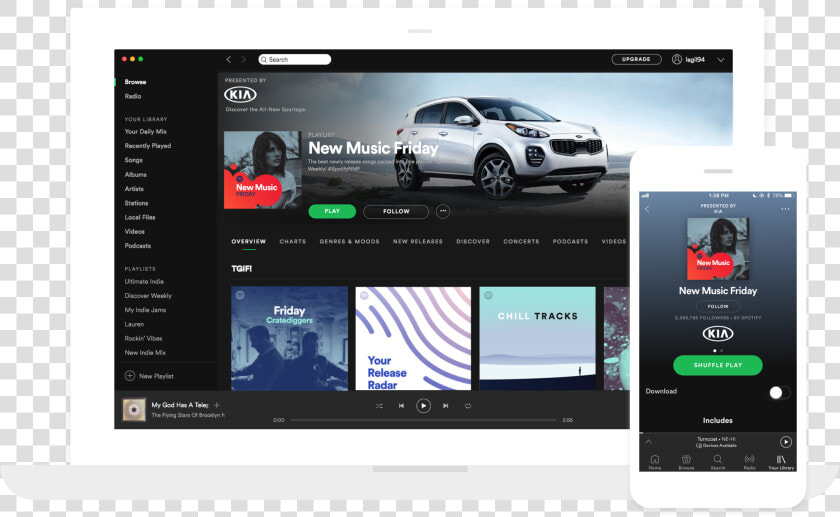
Task: Expand the account dropdown chevron
Action: pos(721,60)
